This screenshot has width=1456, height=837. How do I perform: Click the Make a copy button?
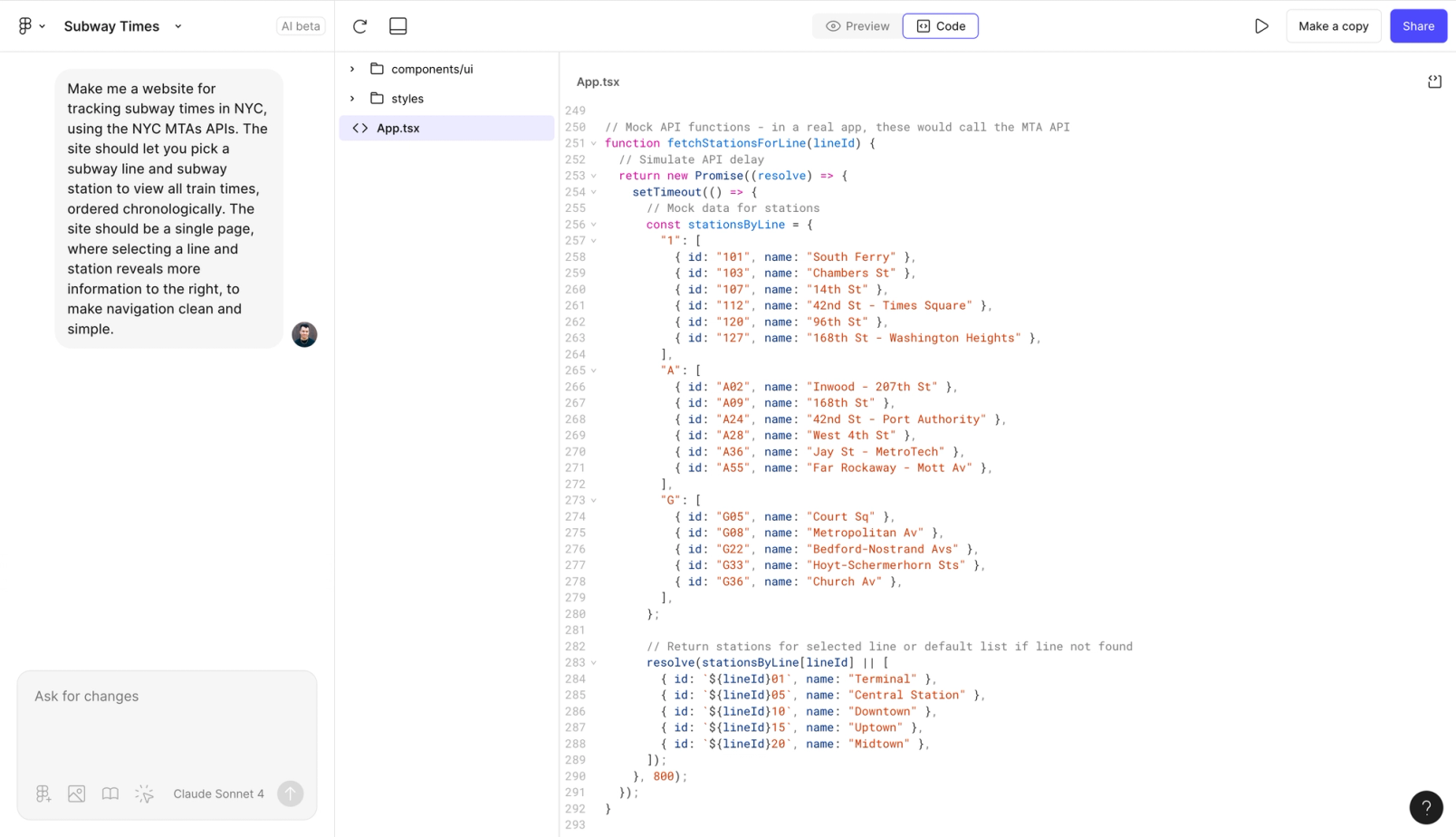click(x=1333, y=26)
